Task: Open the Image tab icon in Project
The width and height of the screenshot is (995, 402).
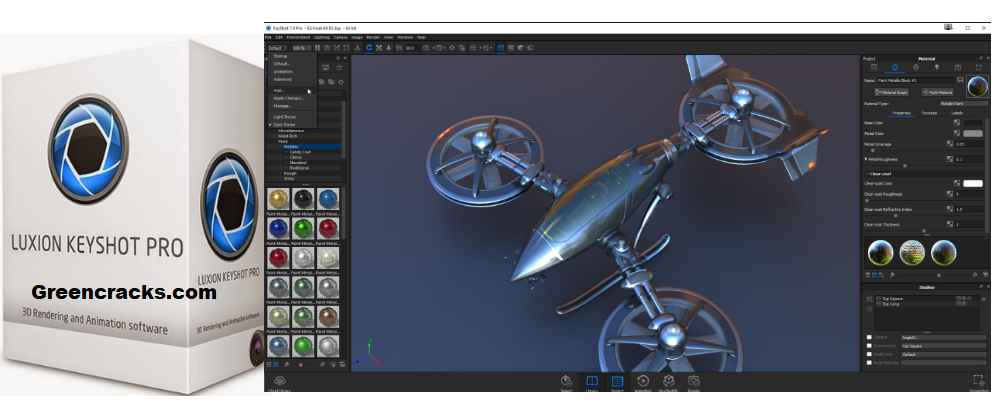Action: [x=978, y=67]
